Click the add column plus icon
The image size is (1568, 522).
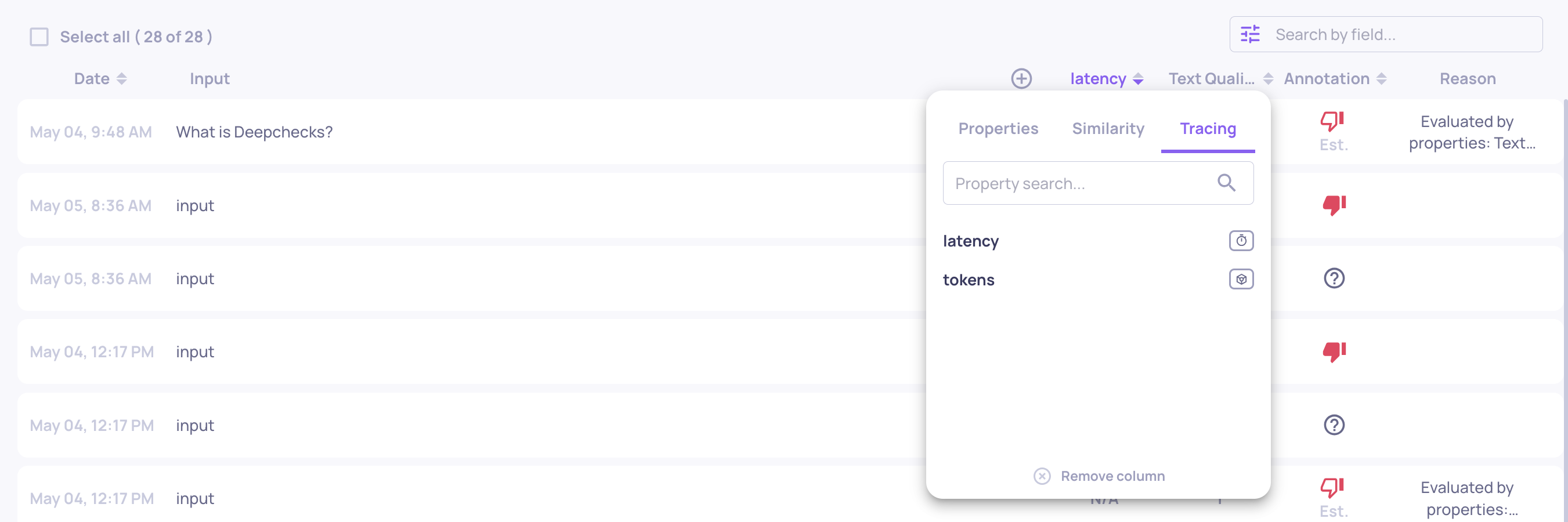click(1021, 78)
